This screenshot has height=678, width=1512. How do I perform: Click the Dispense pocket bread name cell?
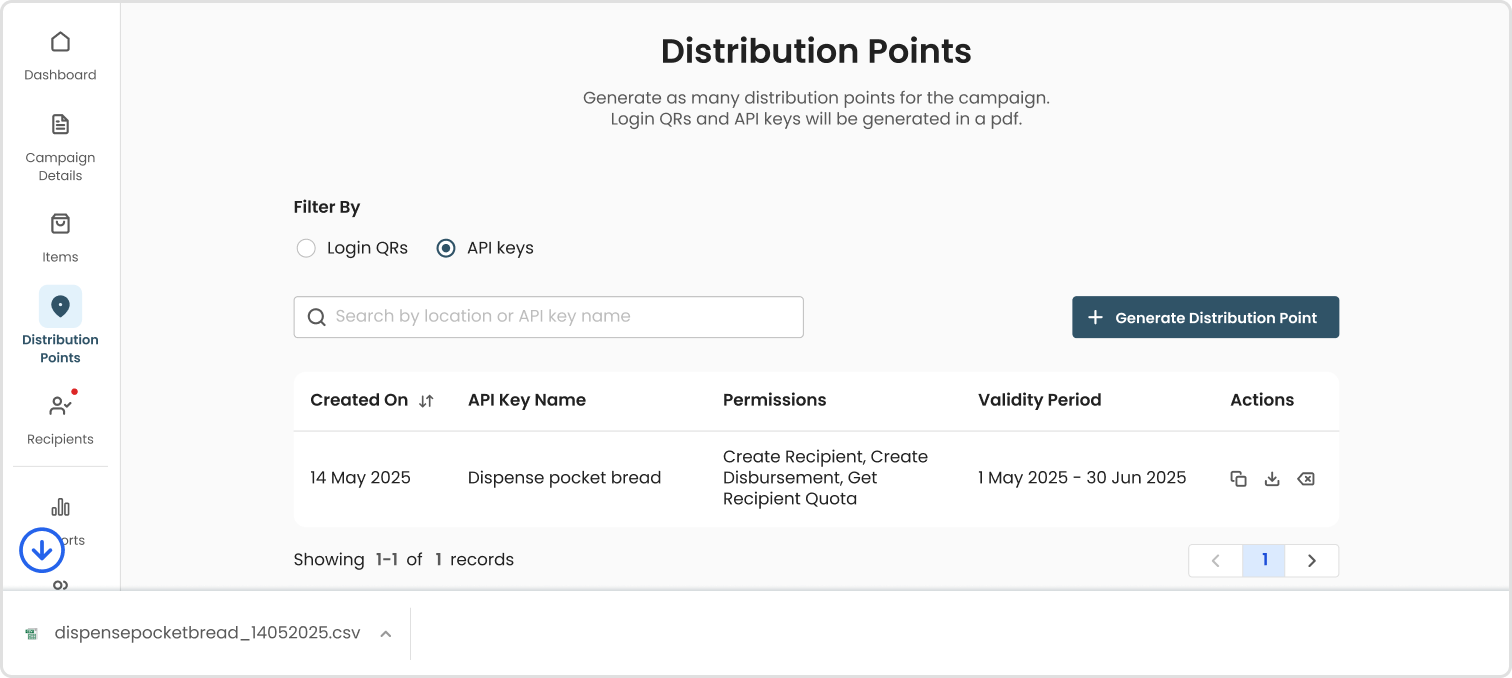(x=564, y=478)
